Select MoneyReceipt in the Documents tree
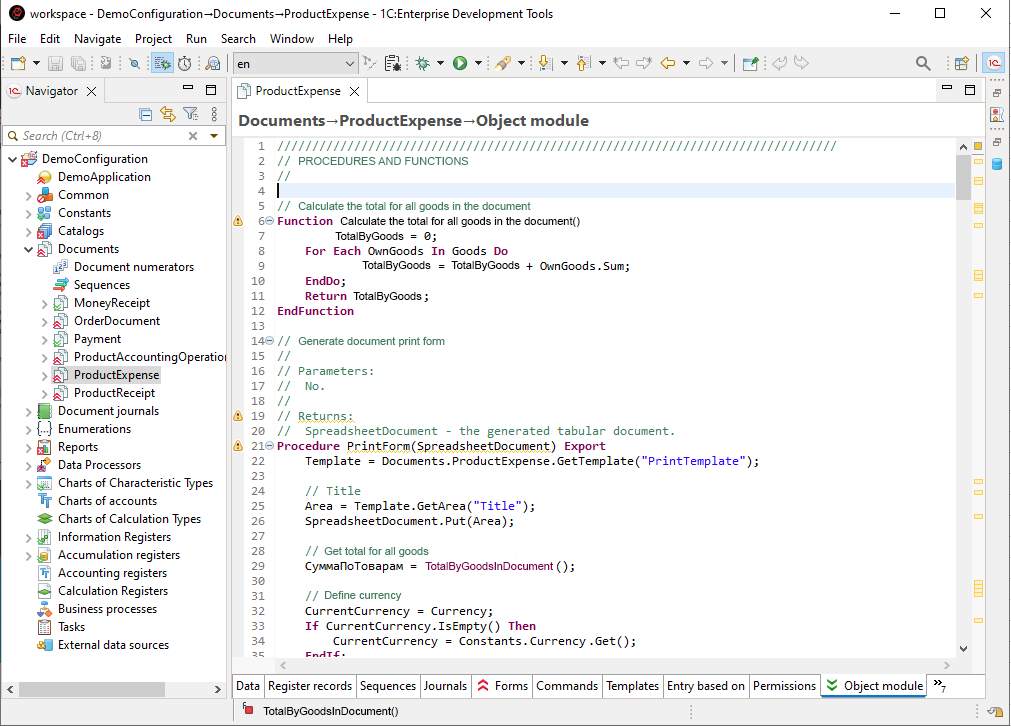The image size is (1011, 726). 112,303
